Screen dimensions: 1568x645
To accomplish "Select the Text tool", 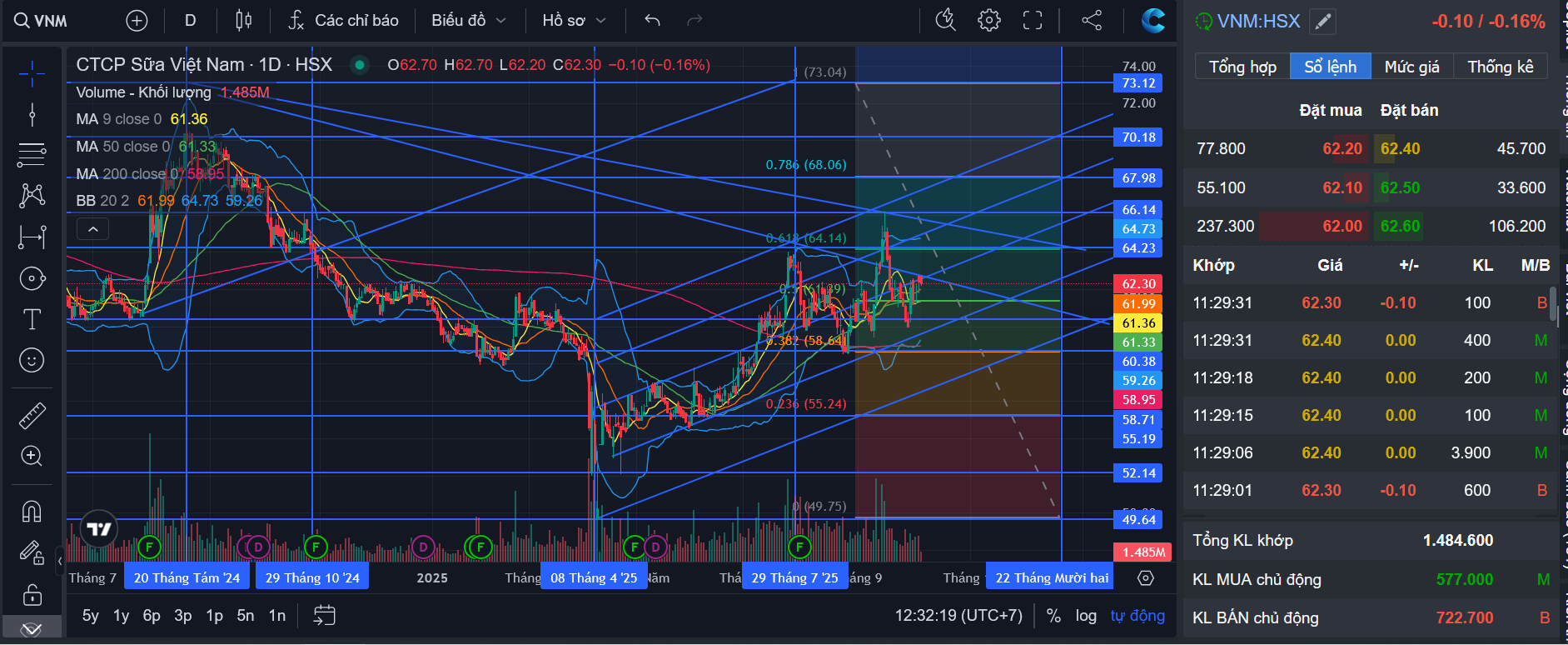I will 32,319.
